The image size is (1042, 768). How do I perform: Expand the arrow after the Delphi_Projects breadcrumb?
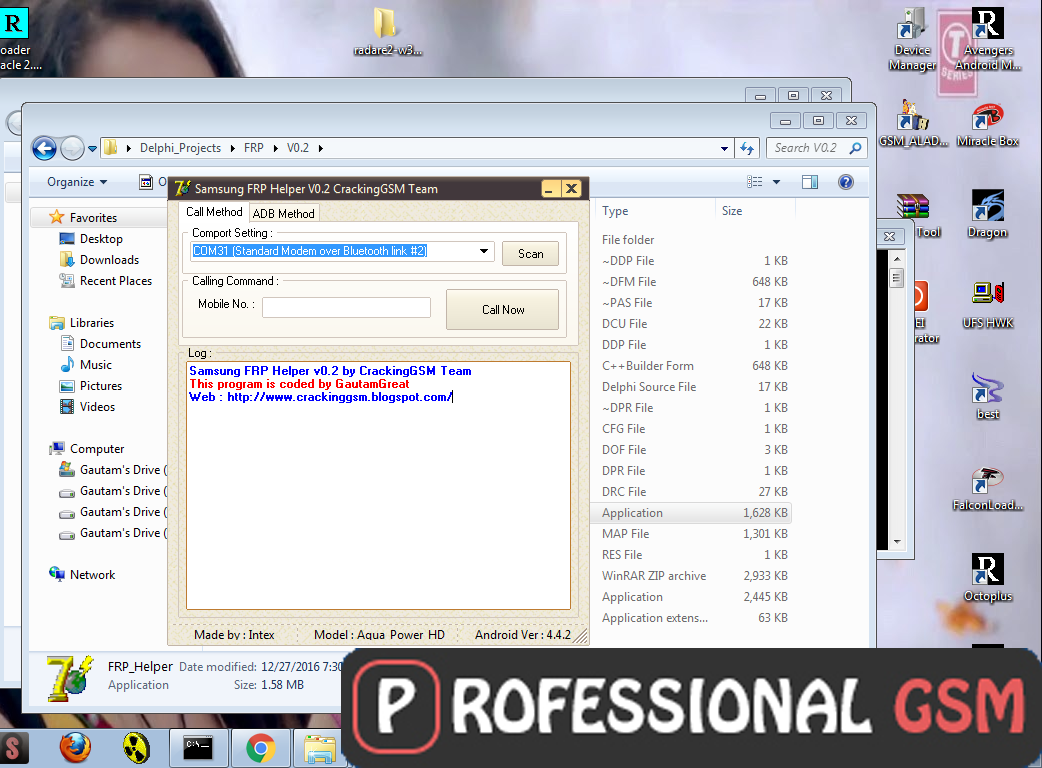(233, 148)
